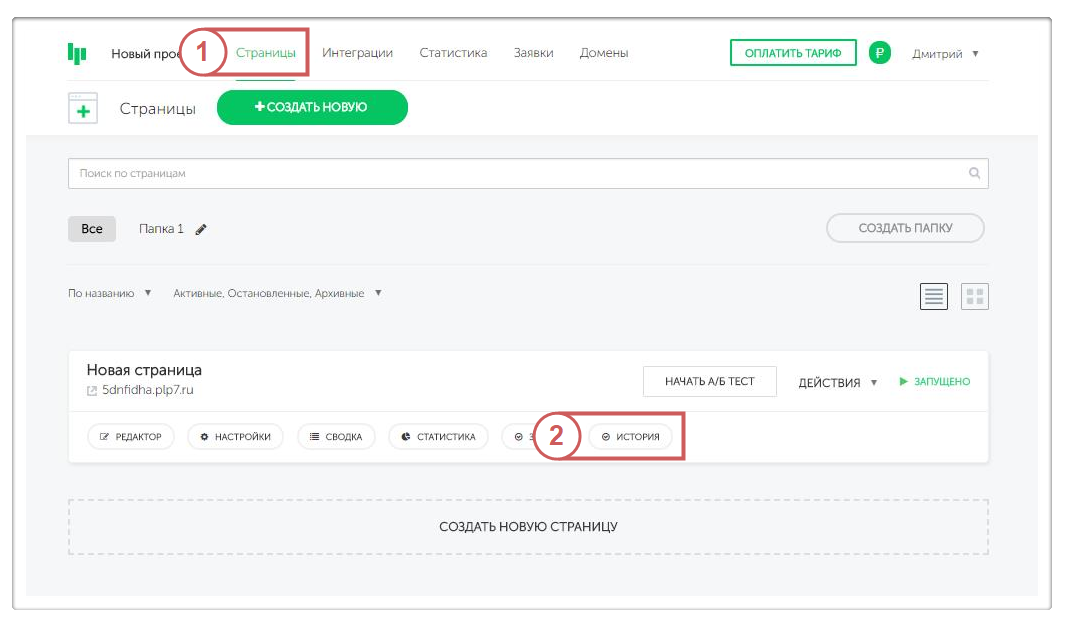Expand the По названию sort dropdown
Viewport: 1067px width, 622px height.
[109, 293]
